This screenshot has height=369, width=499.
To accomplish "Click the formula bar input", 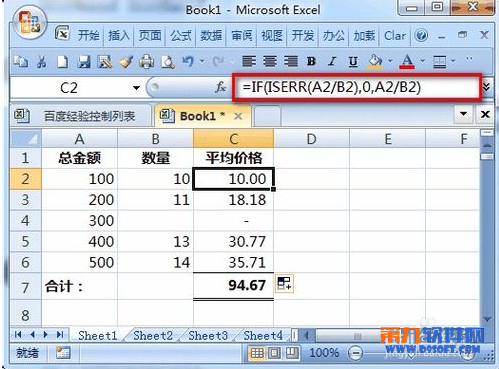I will [357, 87].
